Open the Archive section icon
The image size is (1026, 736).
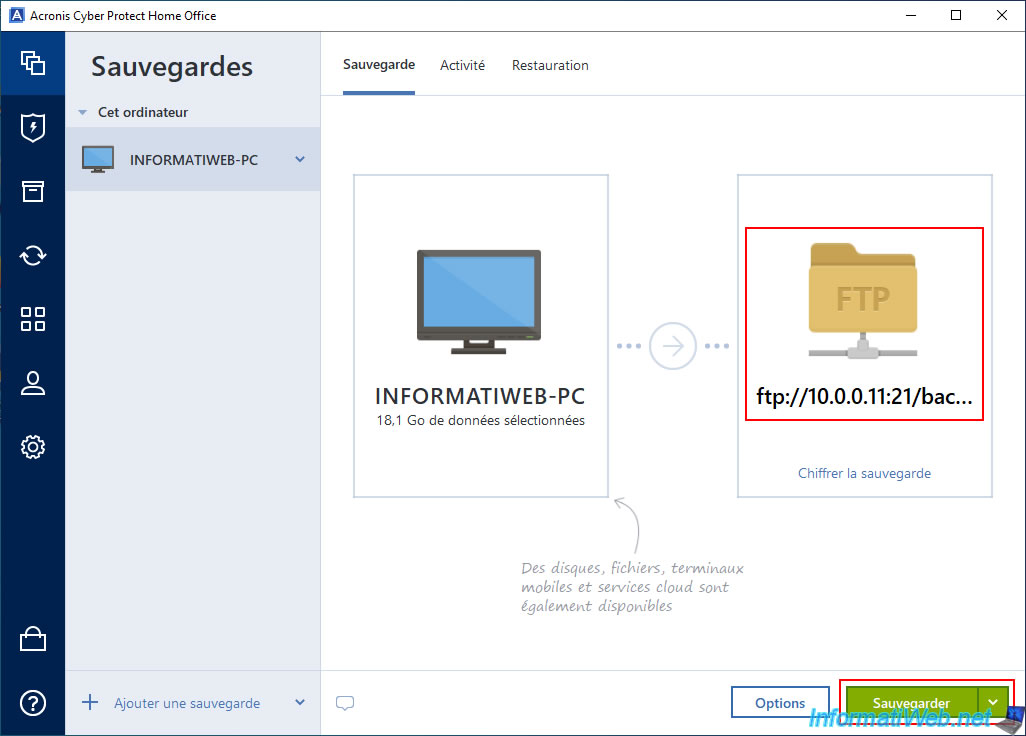(33, 191)
